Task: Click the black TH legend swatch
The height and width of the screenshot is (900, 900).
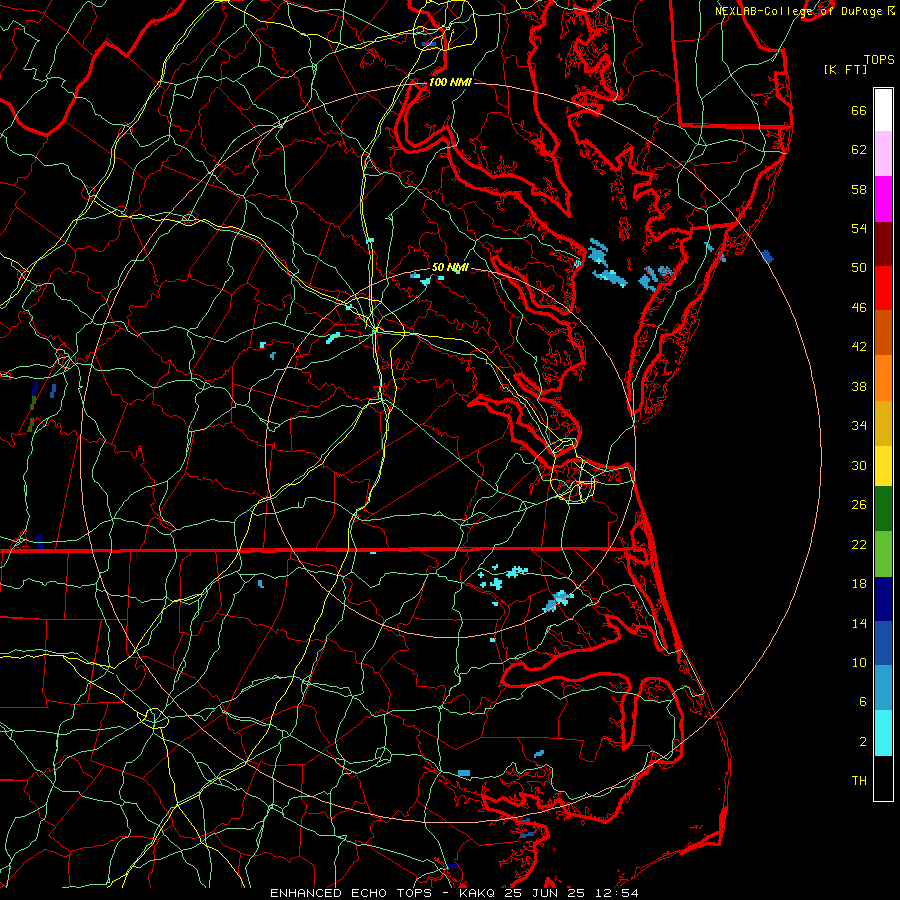Action: pos(883,778)
